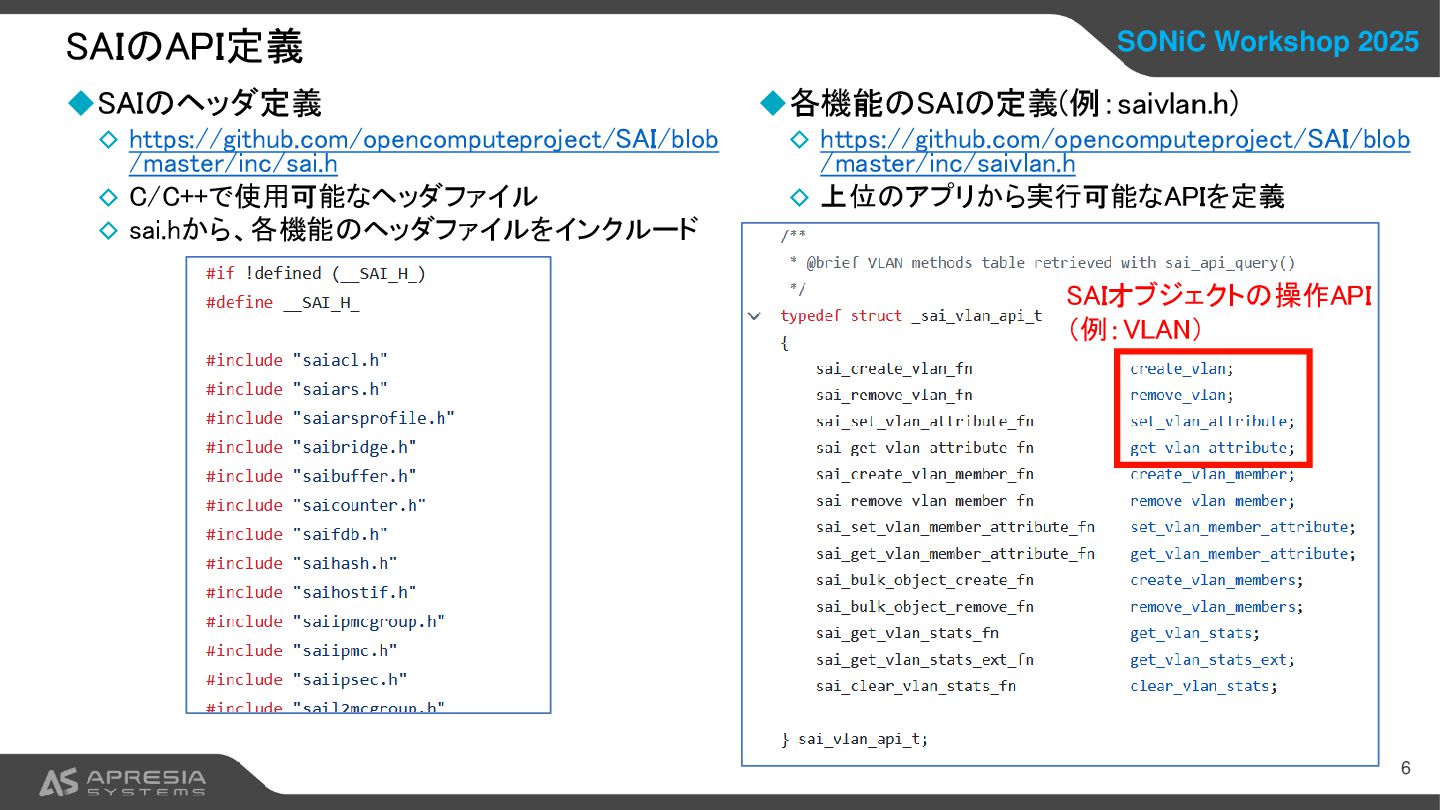1440x810 pixels.
Task: Click the member get_vlan_stats_ext;
Action: pos(1213,660)
